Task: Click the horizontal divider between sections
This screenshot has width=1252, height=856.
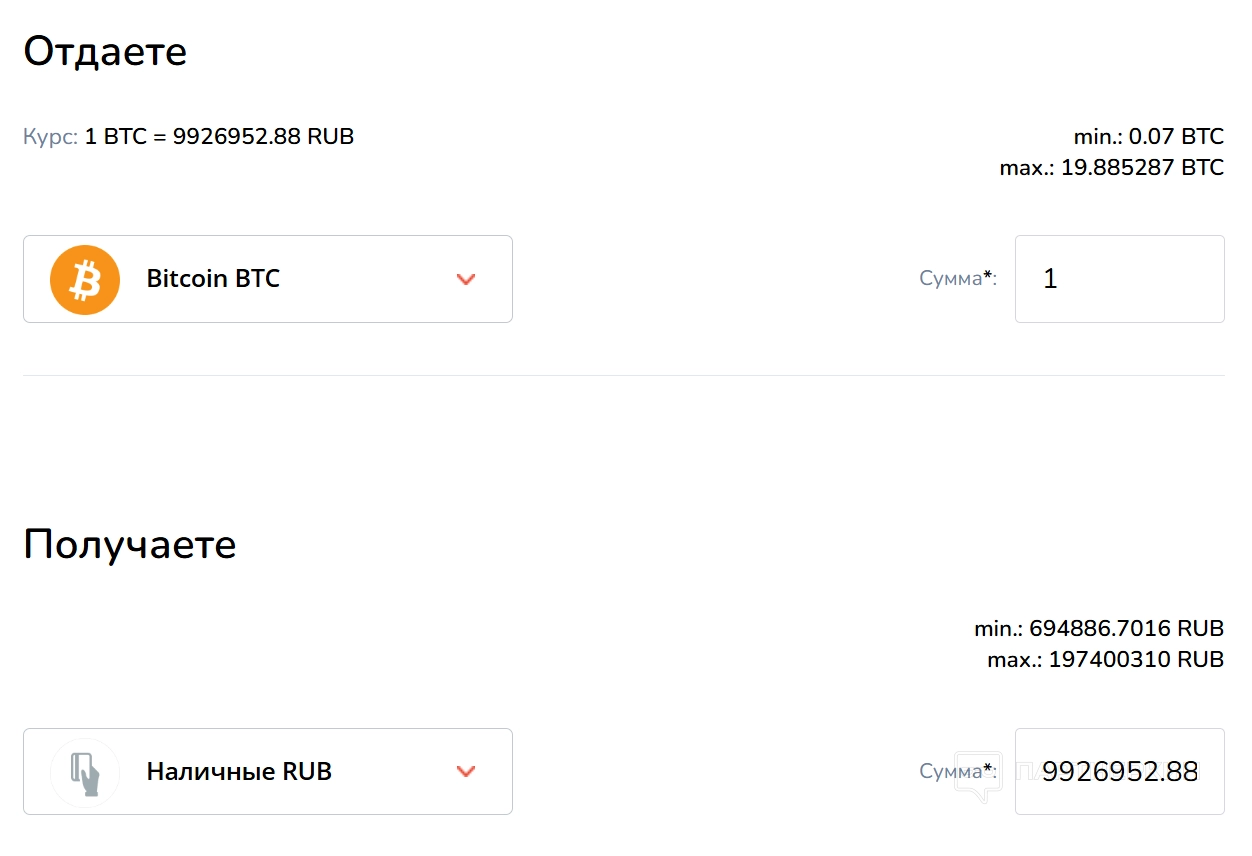Action: point(624,376)
